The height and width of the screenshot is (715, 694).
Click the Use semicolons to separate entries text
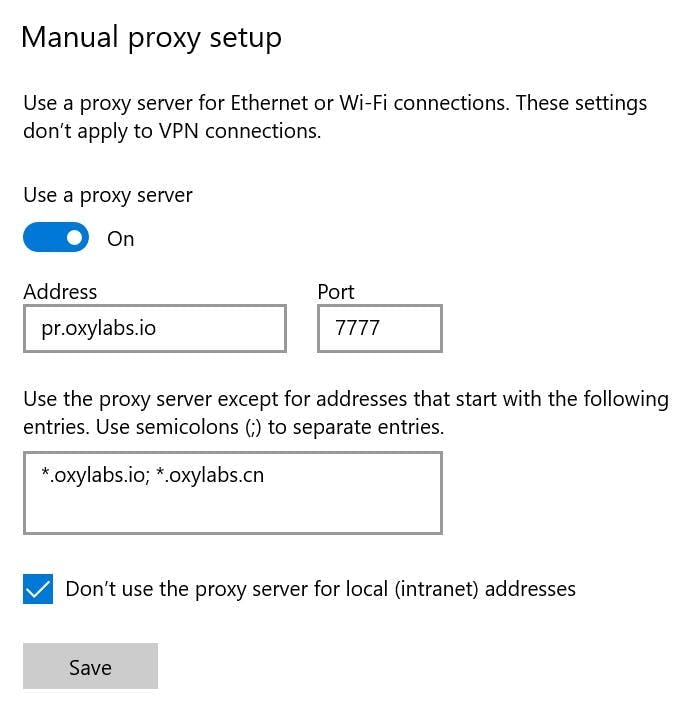(270, 428)
